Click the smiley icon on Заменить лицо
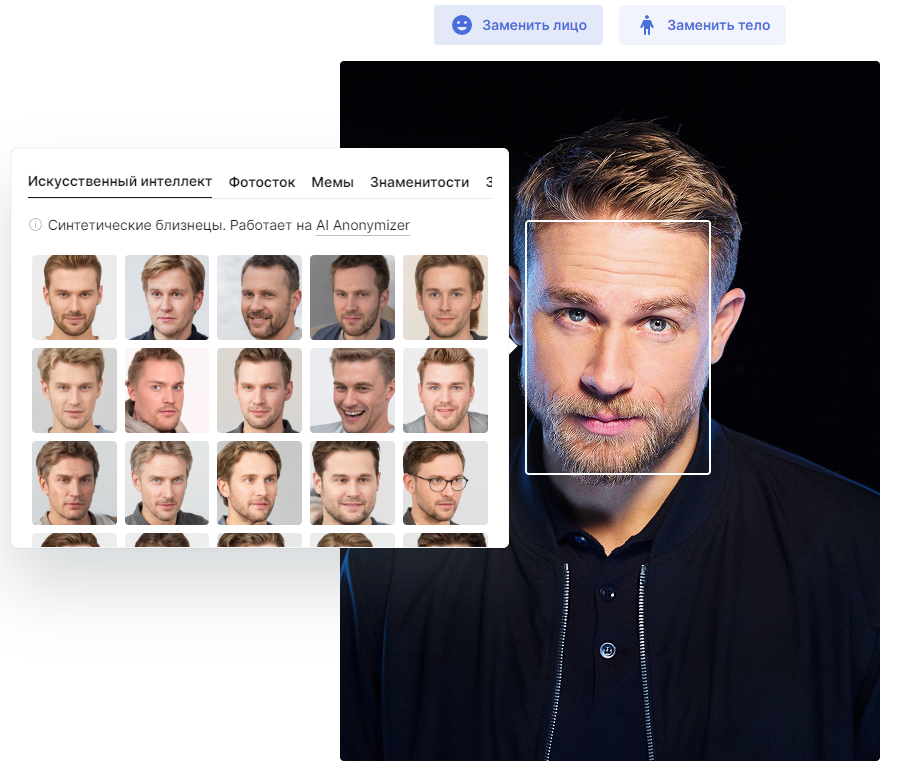This screenshot has width=900, height=784. coord(461,25)
